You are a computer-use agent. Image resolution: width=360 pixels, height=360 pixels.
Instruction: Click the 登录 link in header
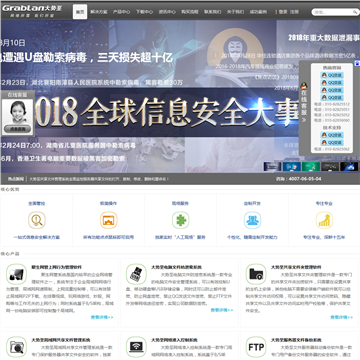pyautogui.click(x=283, y=12)
